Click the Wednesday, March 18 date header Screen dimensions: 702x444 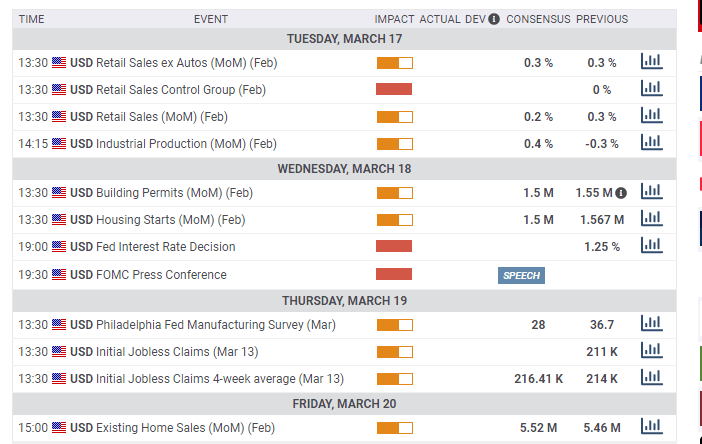point(344,168)
